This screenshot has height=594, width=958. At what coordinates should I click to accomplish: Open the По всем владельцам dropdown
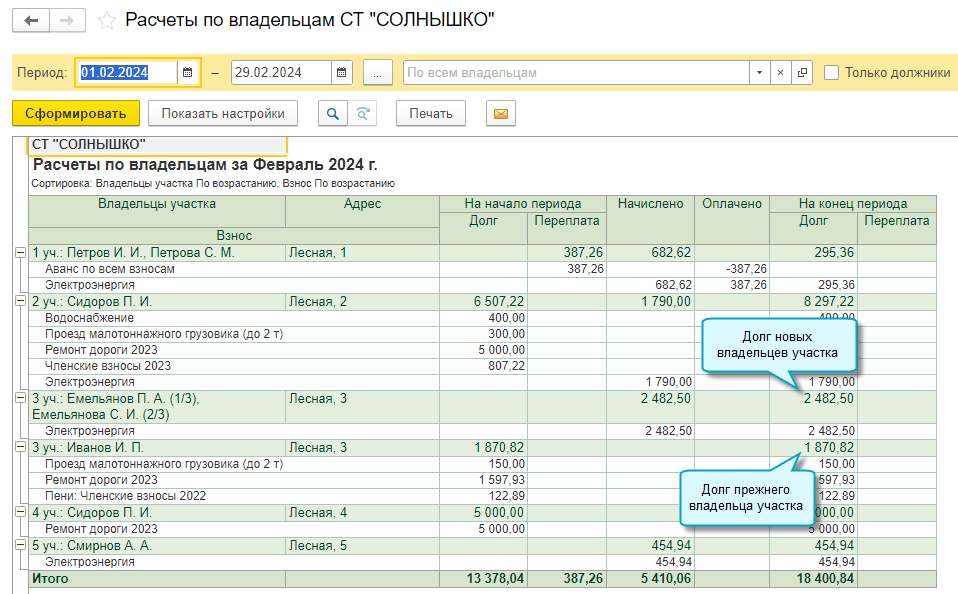[759, 73]
